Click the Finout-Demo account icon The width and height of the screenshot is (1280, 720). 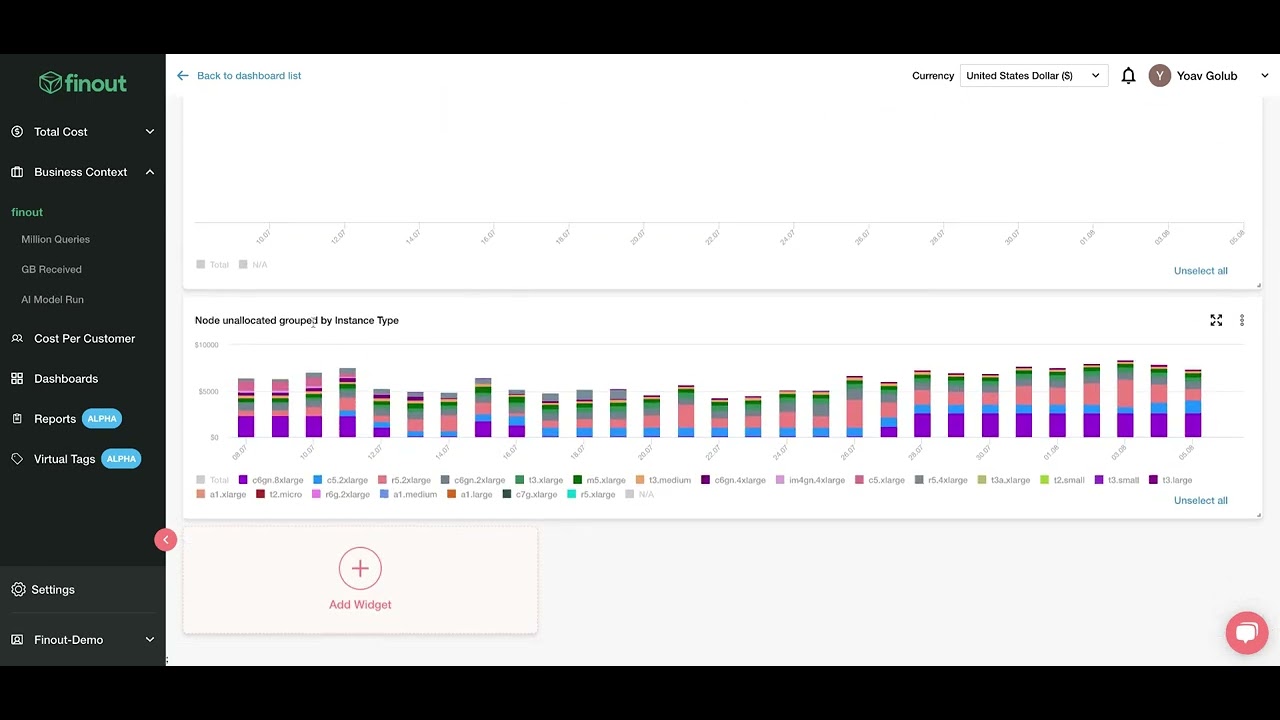coord(17,640)
